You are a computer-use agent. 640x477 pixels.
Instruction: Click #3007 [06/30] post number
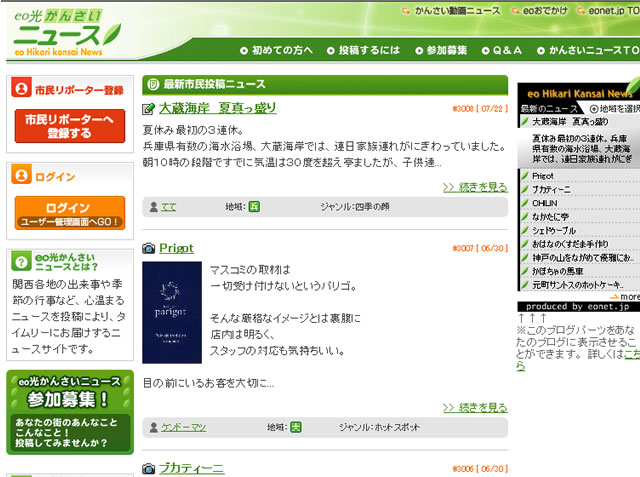coord(480,248)
